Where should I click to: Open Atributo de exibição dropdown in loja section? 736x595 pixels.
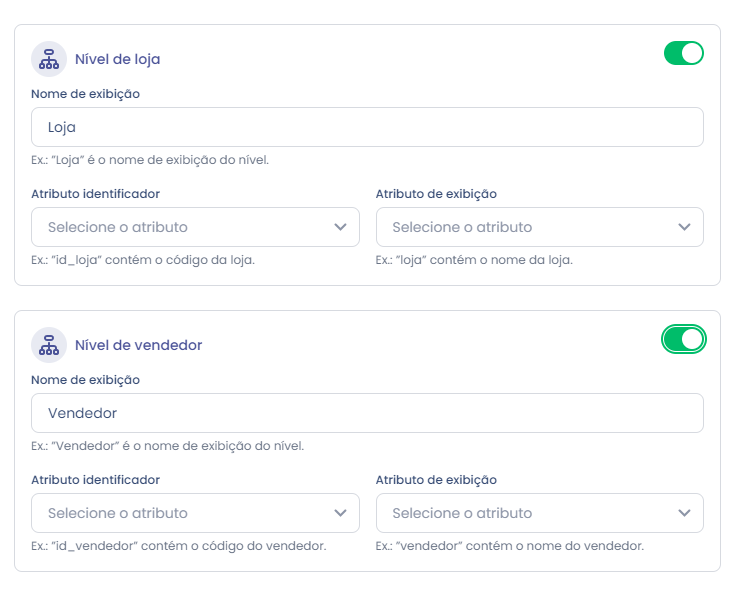point(540,227)
